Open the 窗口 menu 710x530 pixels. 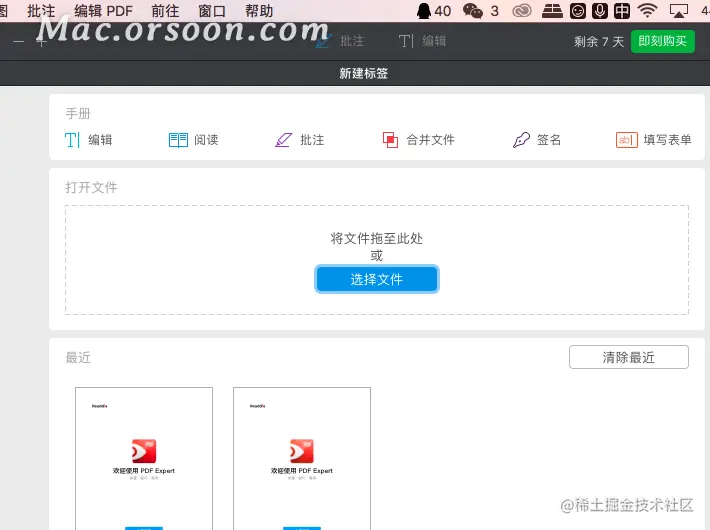coord(212,11)
